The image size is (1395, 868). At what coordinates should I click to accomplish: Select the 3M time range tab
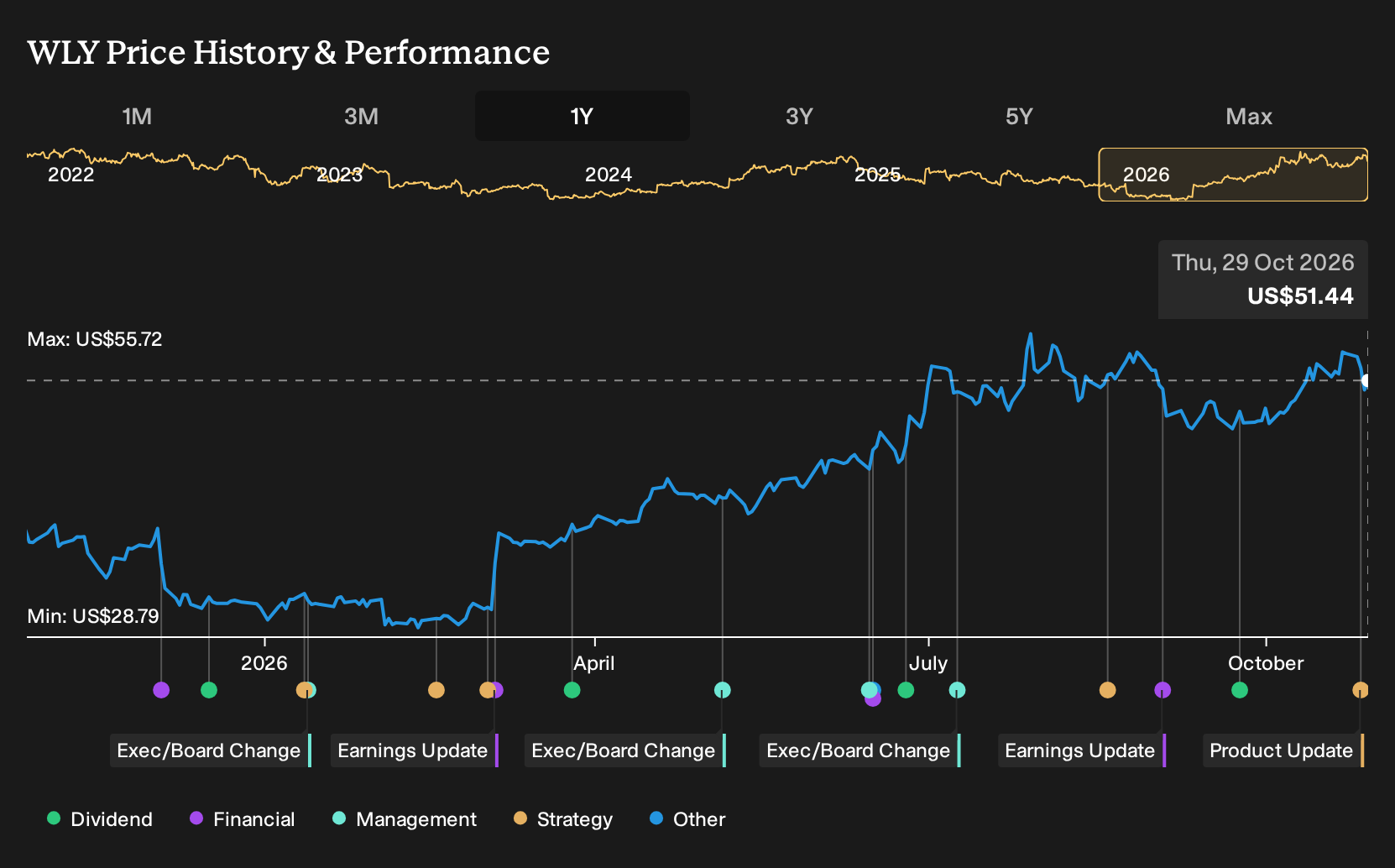coord(361,116)
